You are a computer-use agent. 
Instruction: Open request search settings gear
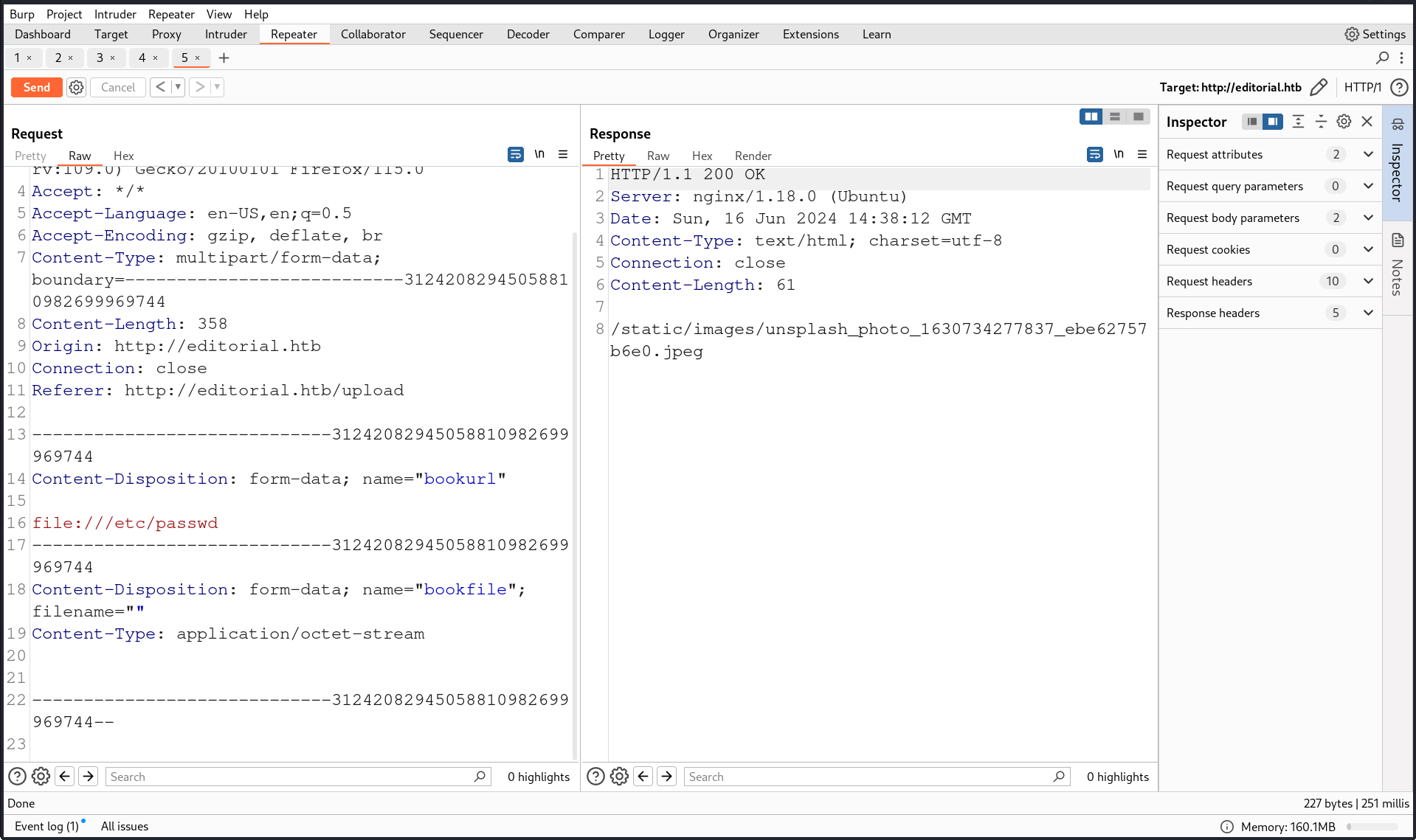pyautogui.click(x=41, y=776)
